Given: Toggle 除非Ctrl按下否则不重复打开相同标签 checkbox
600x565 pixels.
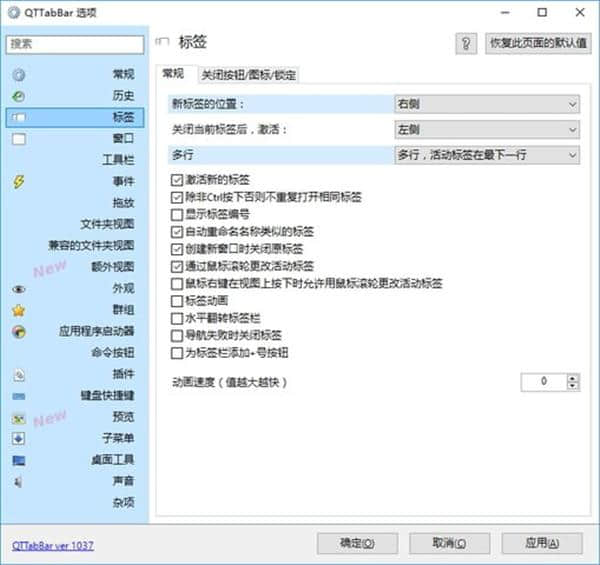Looking at the screenshot, I should tap(177, 197).
